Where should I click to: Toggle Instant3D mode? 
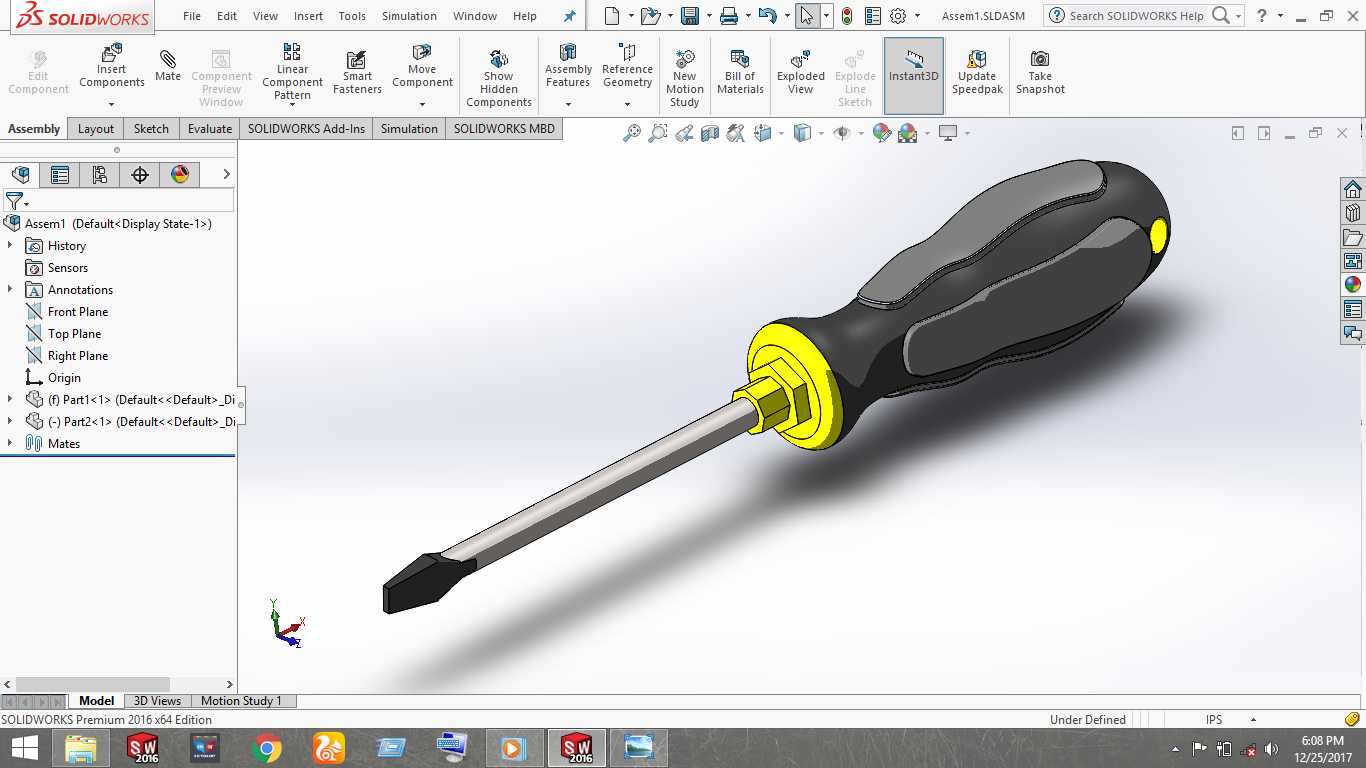point(914,75)
